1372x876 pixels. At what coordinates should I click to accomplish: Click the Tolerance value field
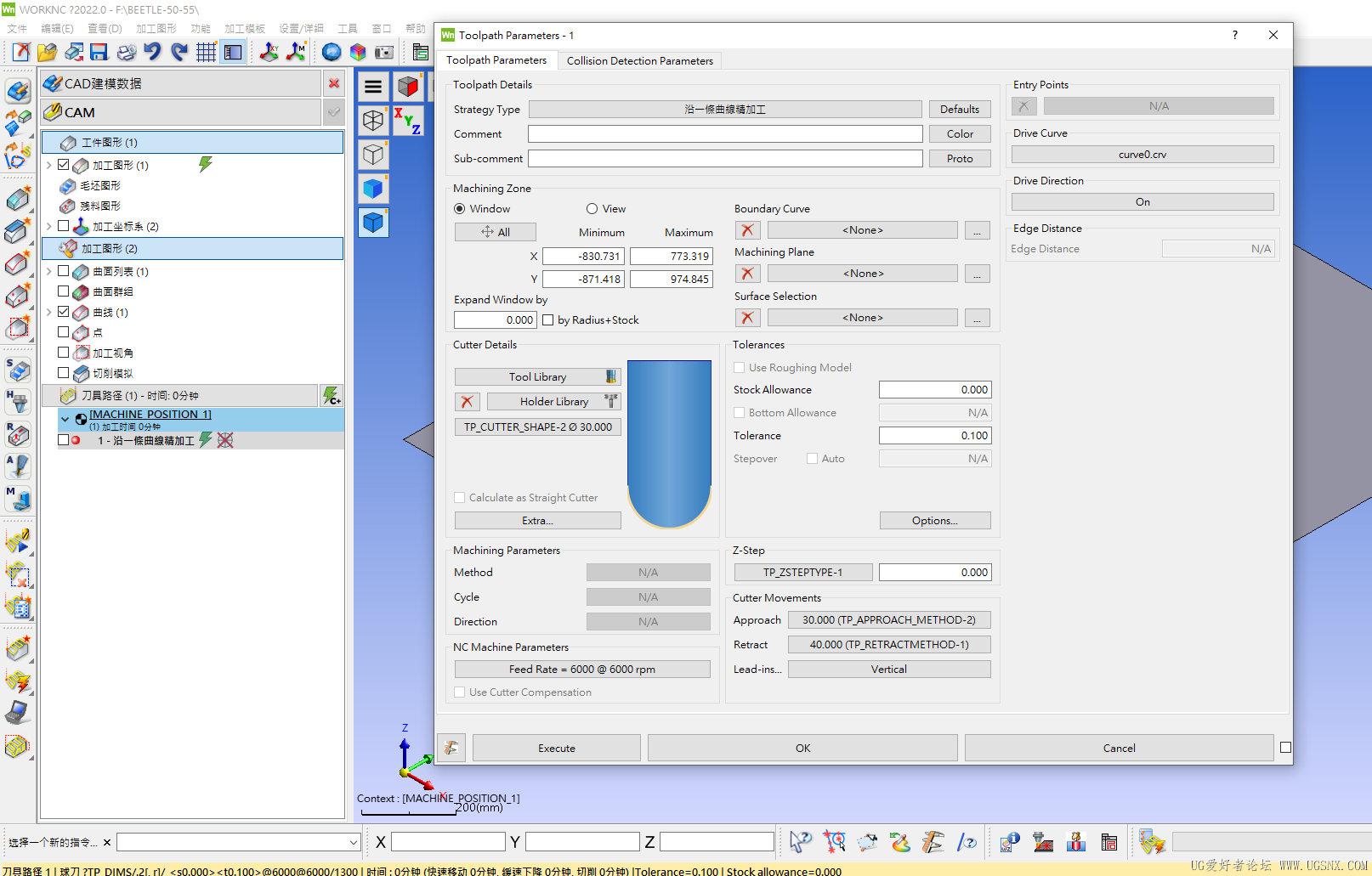coord(935,436)
